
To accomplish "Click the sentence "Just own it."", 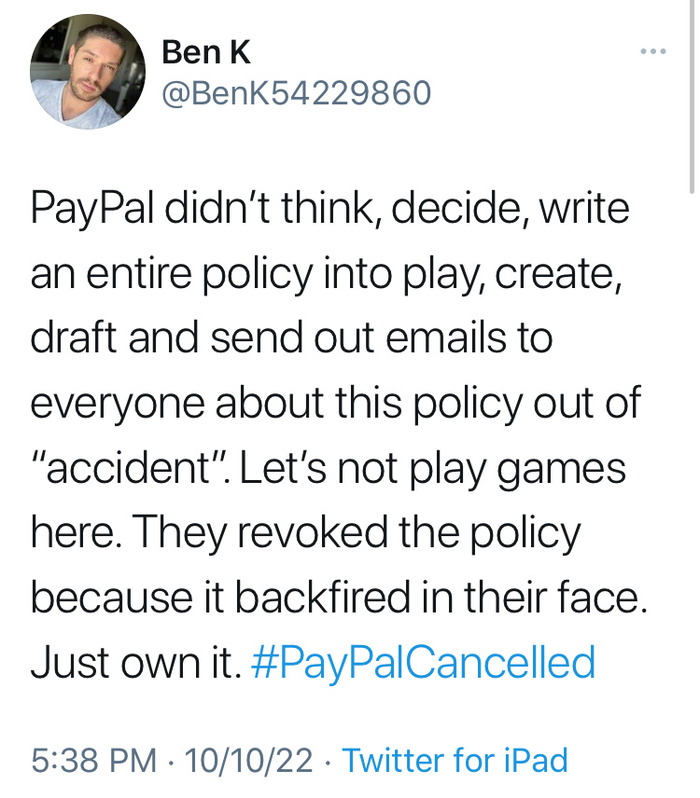I will [x=136, y=663].
